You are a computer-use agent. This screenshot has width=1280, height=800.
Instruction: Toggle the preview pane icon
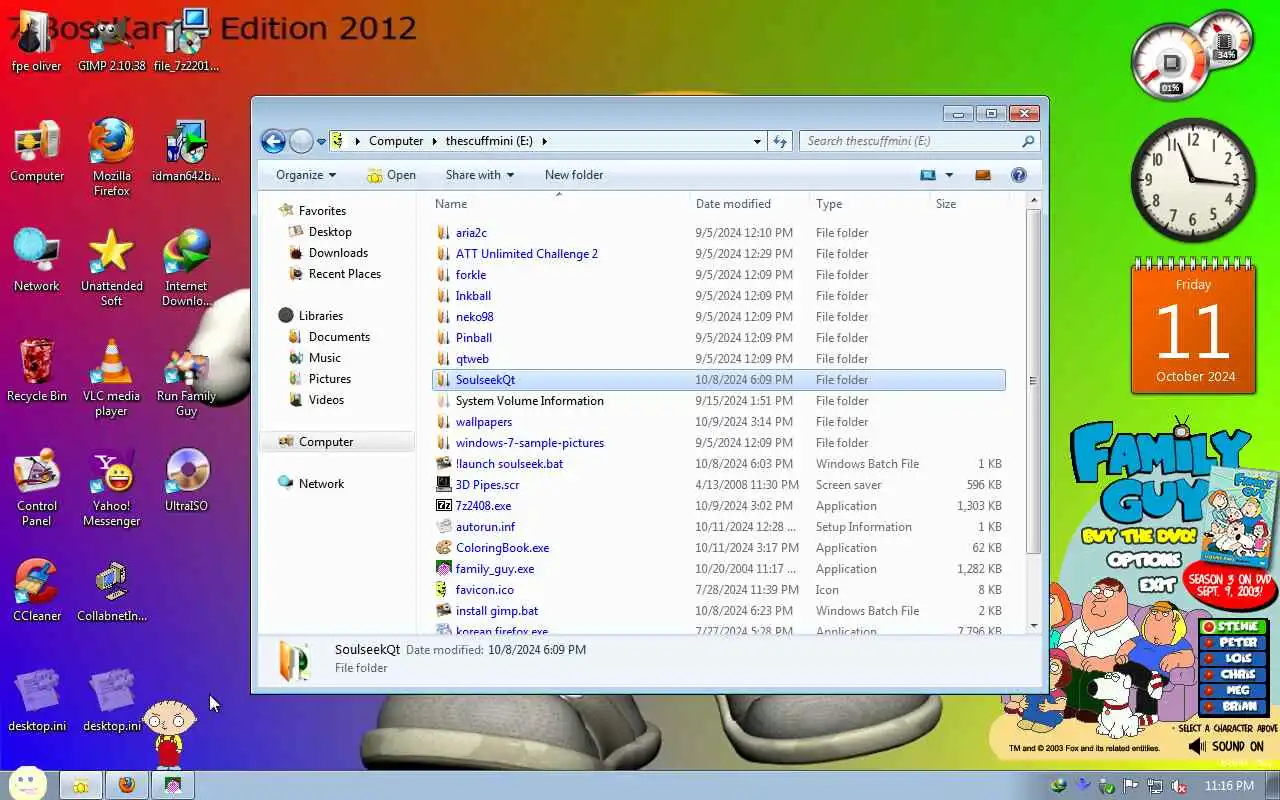coord(983,175)
